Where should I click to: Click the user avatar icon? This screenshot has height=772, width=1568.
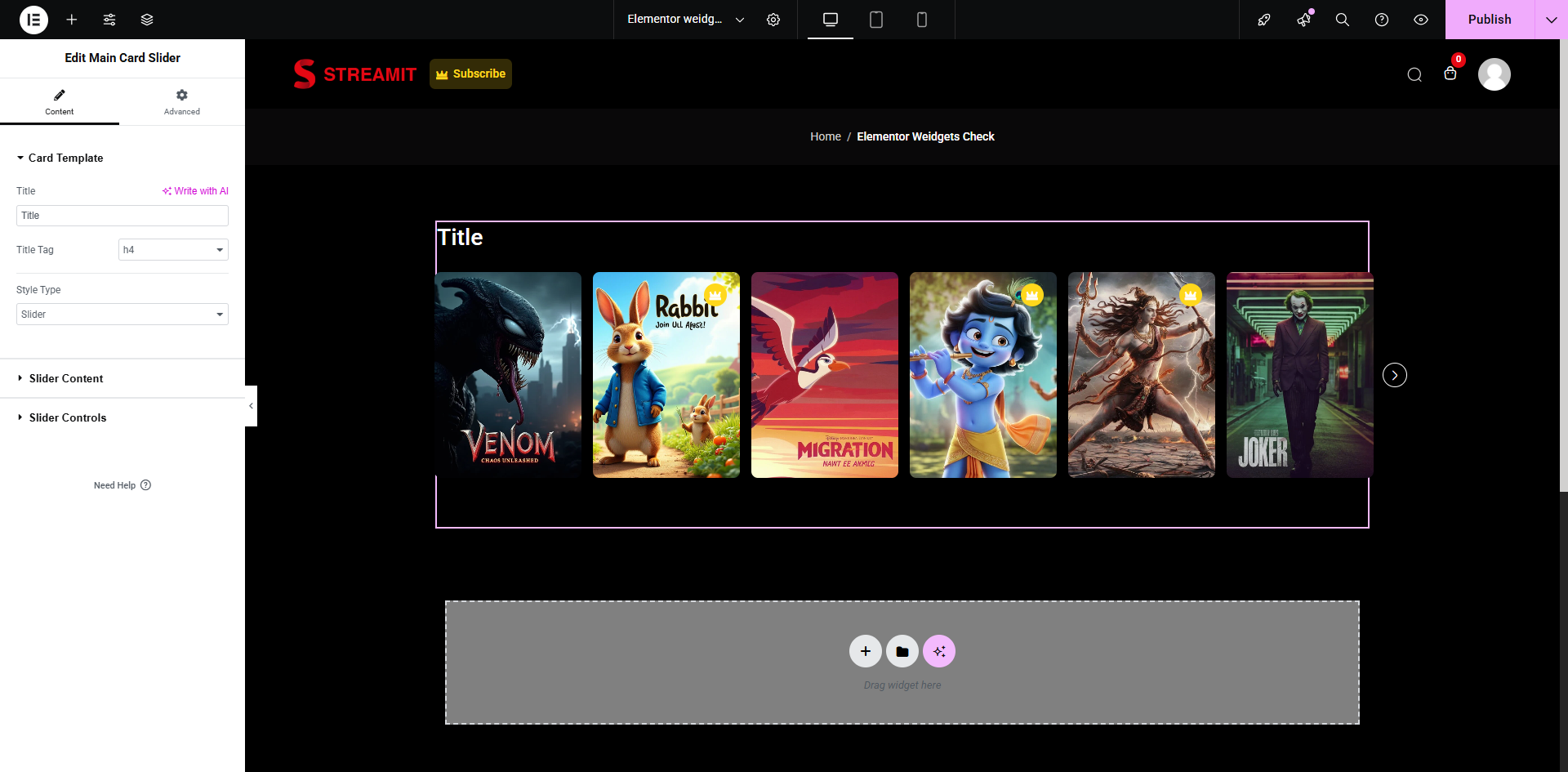[1494, 74]
